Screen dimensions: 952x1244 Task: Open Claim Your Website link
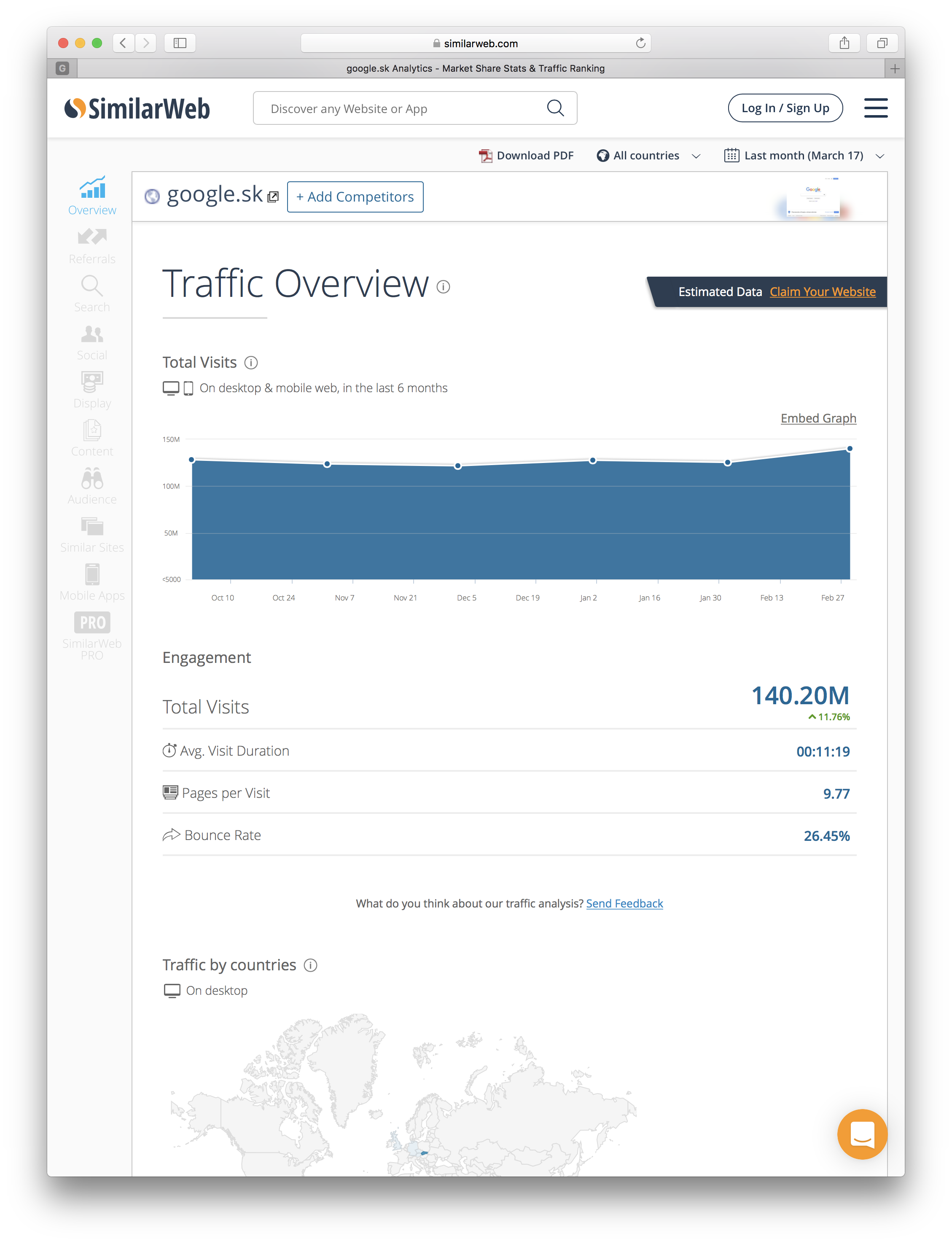tap(822, 292)
